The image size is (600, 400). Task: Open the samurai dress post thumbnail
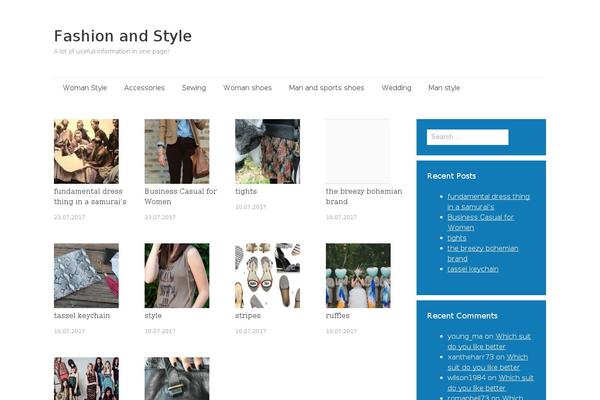tap(86, 151)
